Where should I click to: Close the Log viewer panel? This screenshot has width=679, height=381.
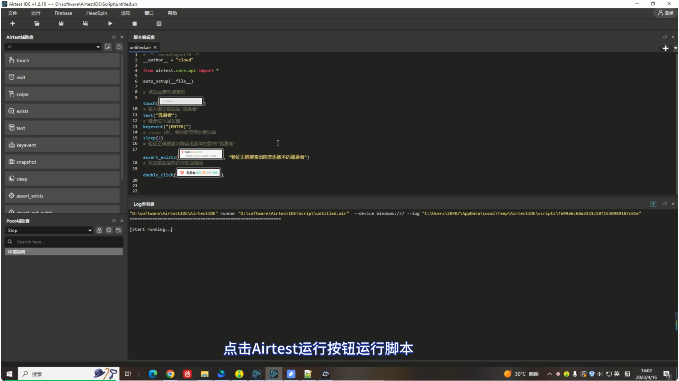pos(673,204)
